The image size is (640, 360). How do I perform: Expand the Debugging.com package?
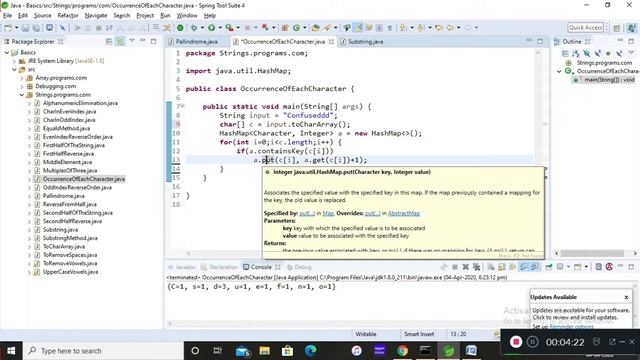(x=22, y=86)
